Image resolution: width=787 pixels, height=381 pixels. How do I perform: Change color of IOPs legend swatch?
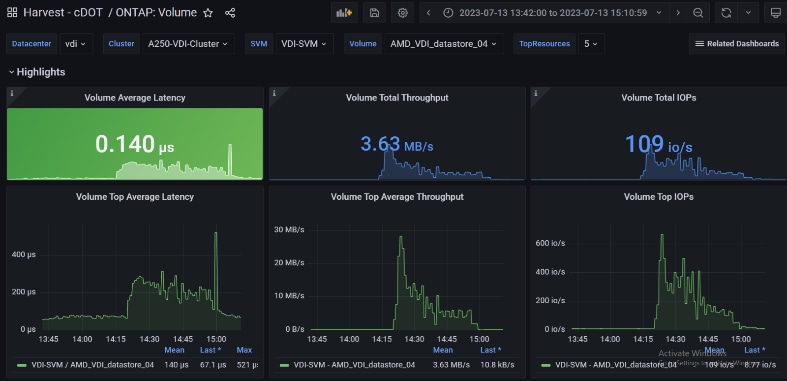(546, 365)
